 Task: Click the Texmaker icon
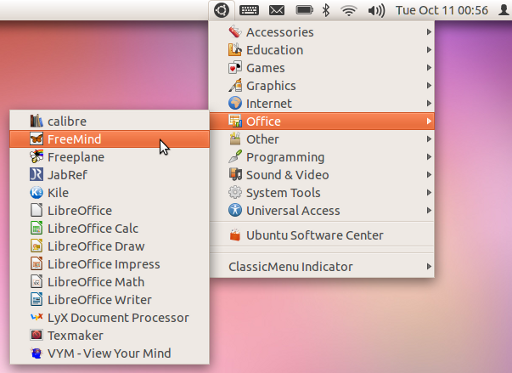pyautogui.click(x=36, y=335)
